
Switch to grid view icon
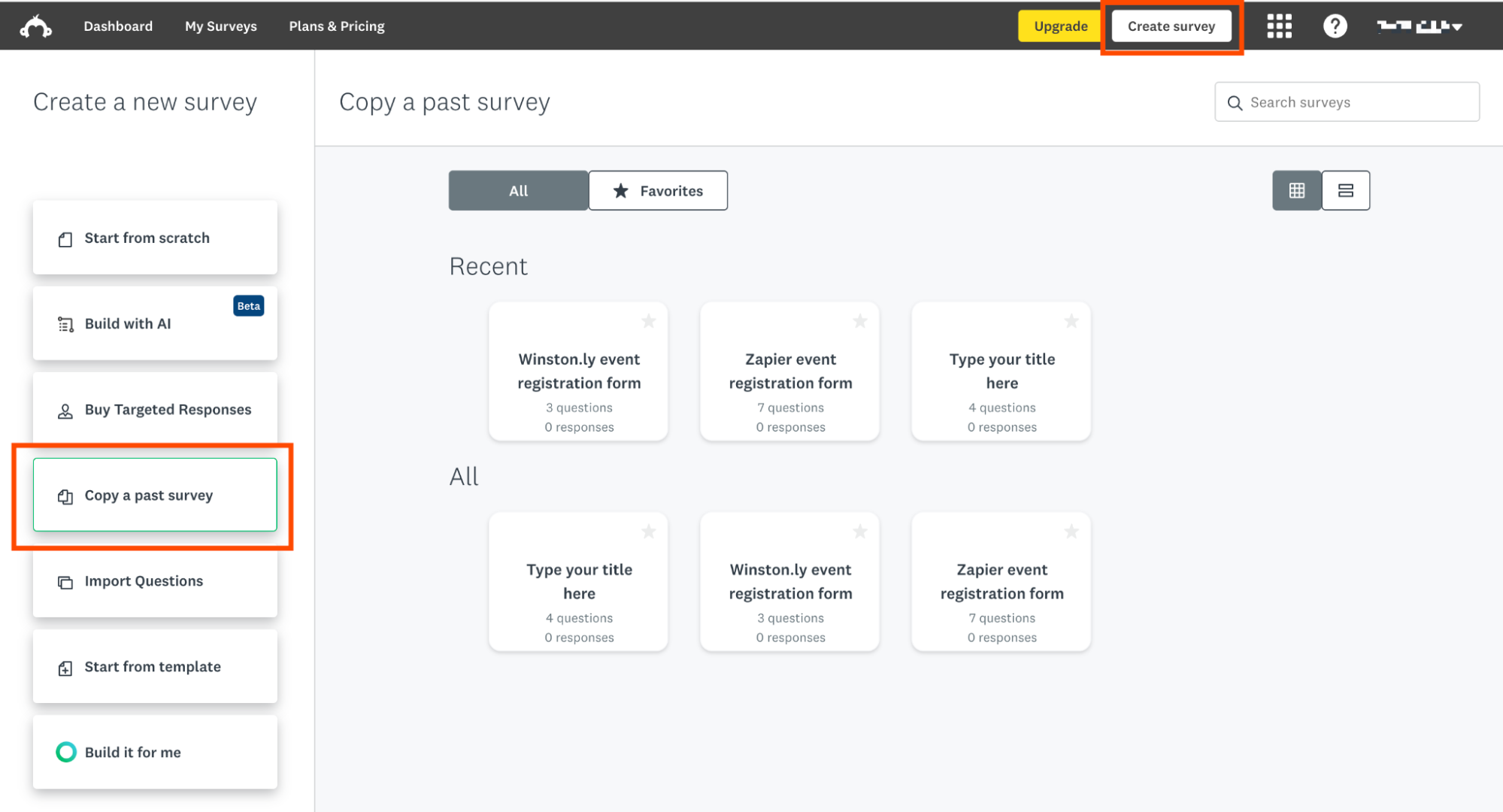[x=1296, y=191]
